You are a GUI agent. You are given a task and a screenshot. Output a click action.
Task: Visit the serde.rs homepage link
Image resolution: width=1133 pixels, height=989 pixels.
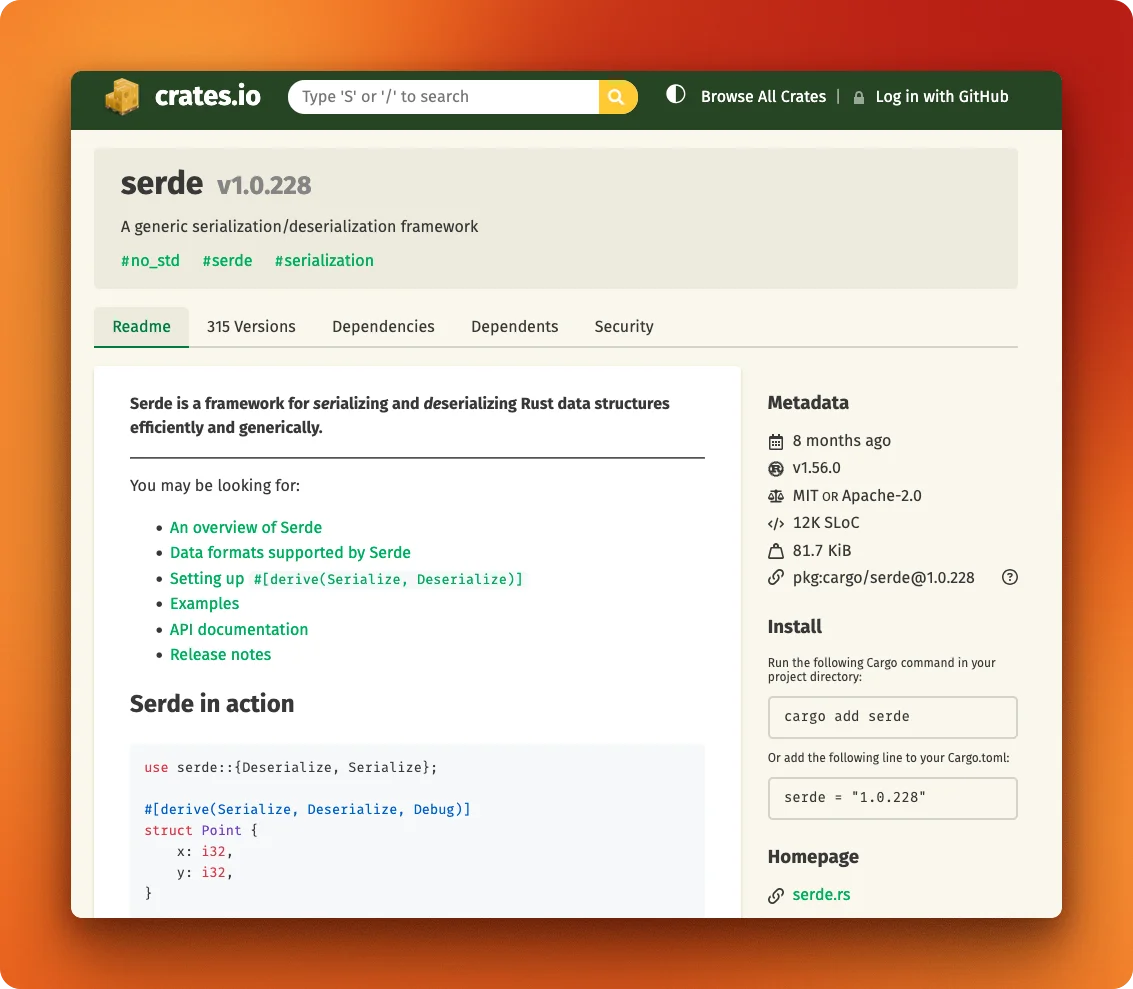tap(821, 895)
